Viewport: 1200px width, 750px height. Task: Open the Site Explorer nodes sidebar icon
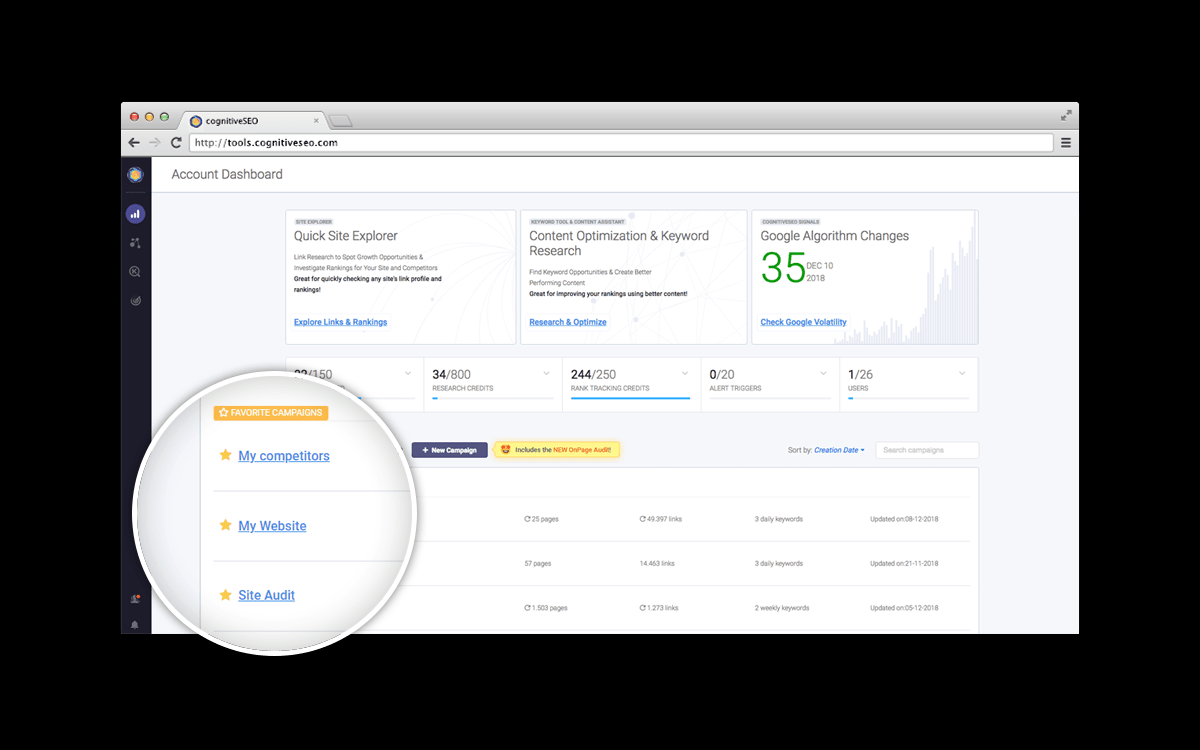click(x=135, y=242)
